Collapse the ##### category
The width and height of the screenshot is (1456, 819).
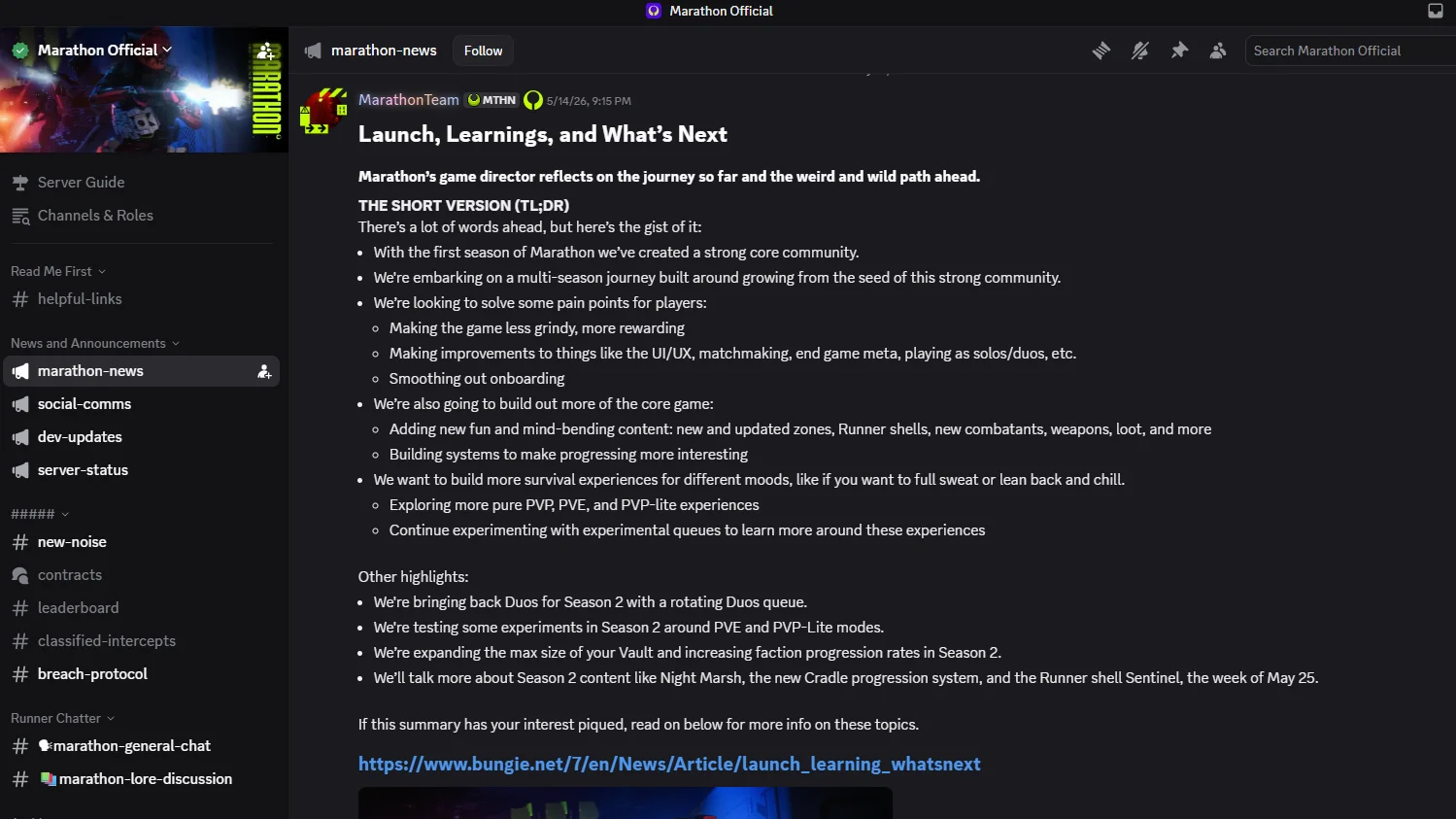click(x=40, y=513)
